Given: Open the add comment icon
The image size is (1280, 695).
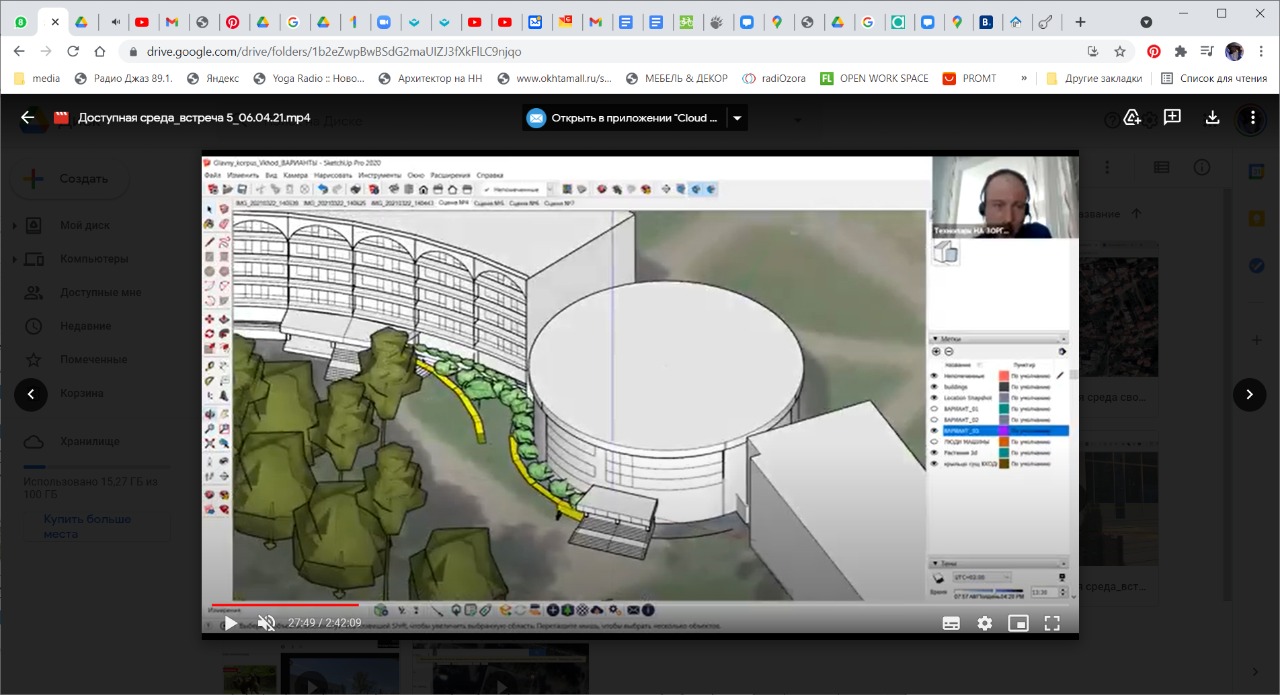Looking at the screenshot, I should (x=1172, y=118).
